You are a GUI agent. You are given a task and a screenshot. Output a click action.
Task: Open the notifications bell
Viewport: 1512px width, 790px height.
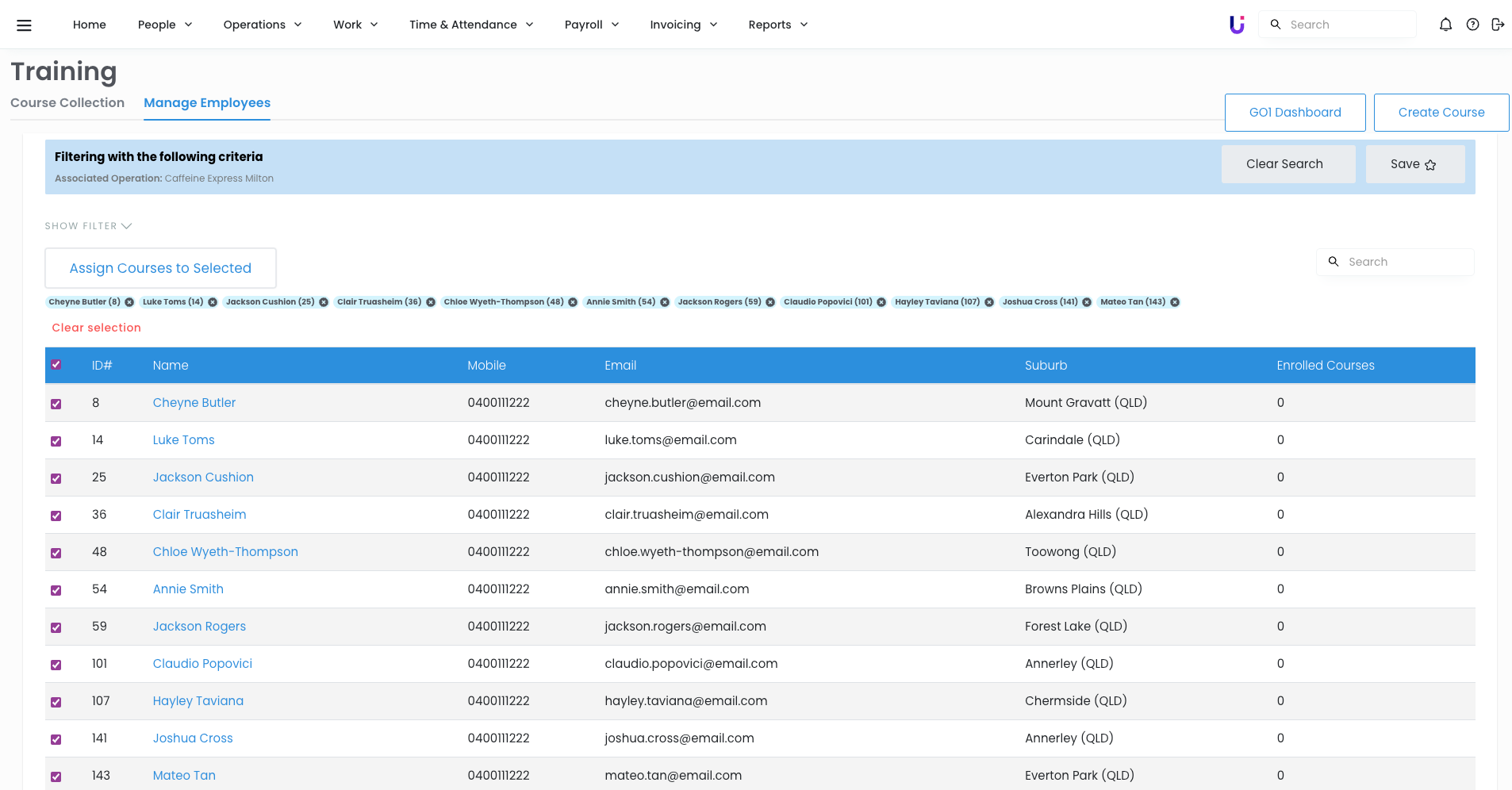point(1445,25)
